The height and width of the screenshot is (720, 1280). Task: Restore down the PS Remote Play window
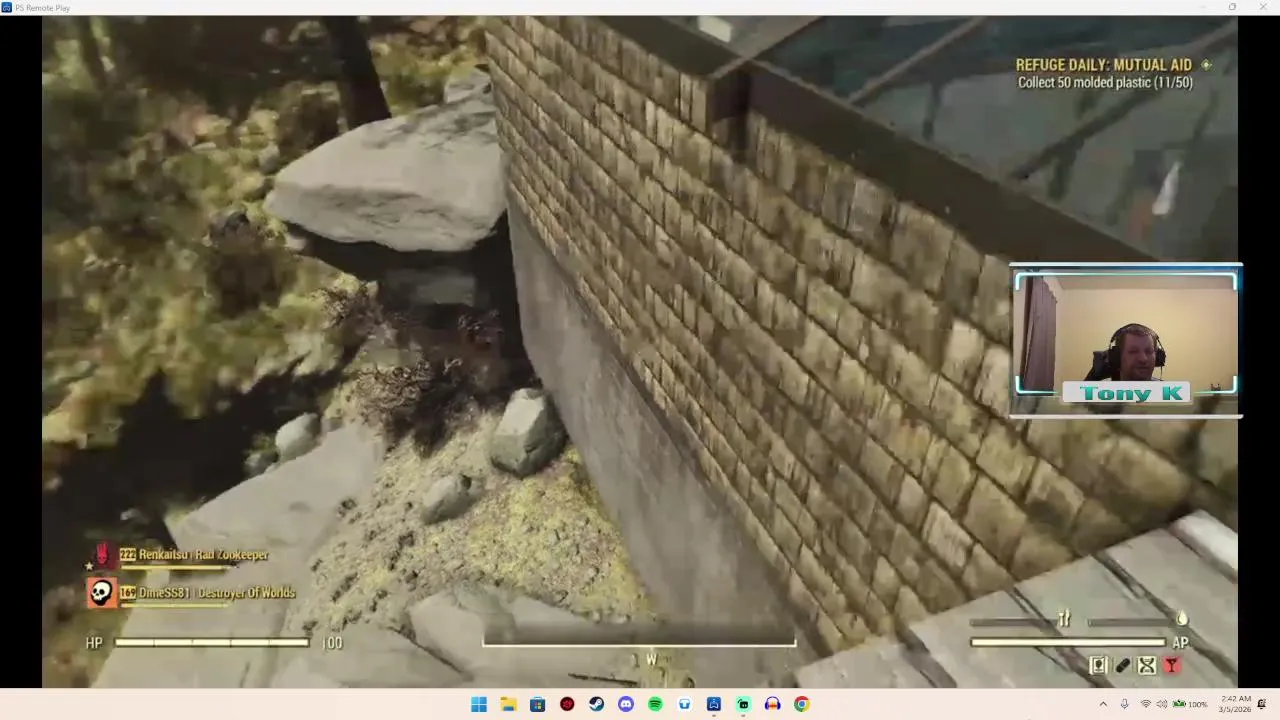(x=1232, y=7)
